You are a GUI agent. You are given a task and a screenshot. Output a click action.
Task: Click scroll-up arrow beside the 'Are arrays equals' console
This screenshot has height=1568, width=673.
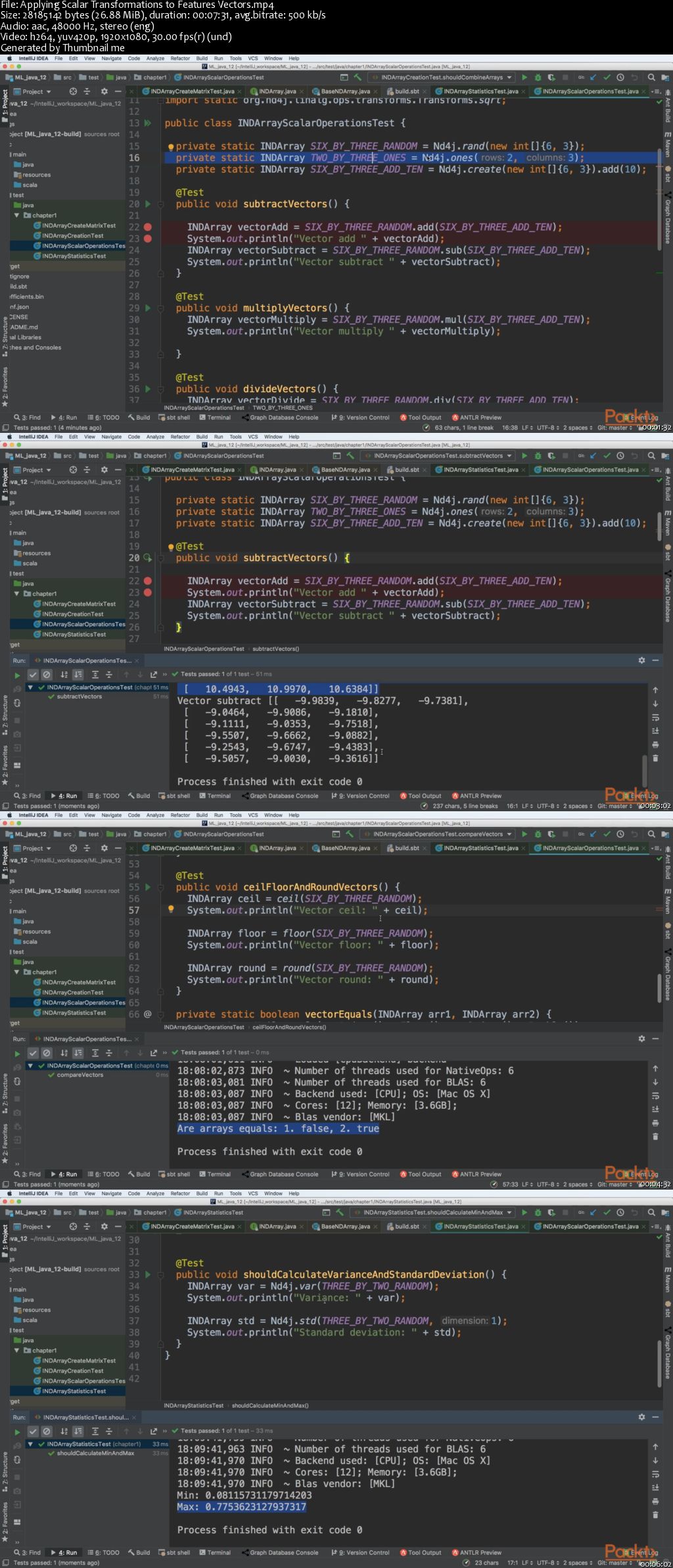point(655,1069)
